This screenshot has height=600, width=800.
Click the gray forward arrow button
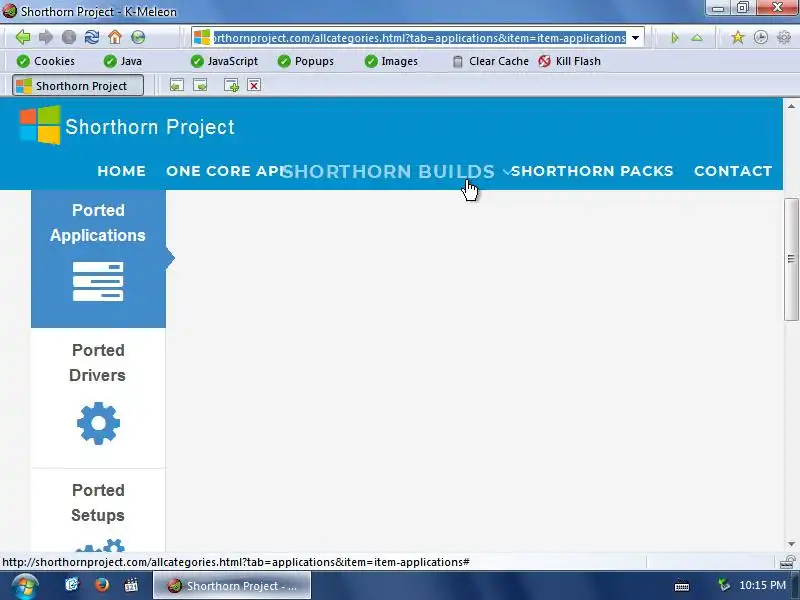[x=46, y=37]
